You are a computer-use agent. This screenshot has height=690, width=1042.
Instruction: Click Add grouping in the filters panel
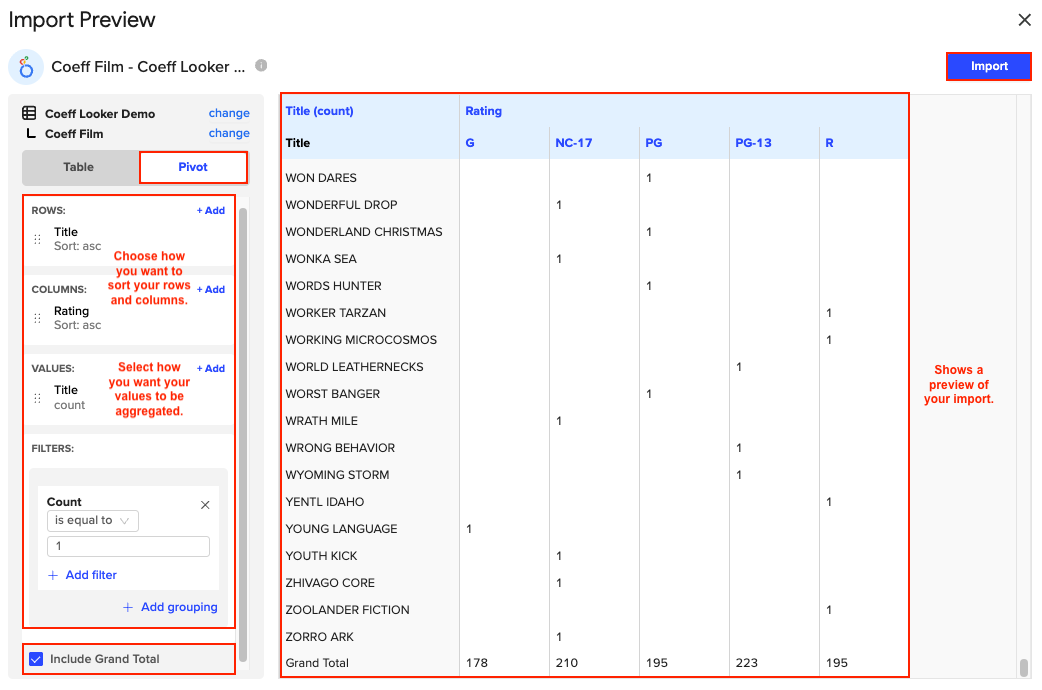(x=171, y=607)
